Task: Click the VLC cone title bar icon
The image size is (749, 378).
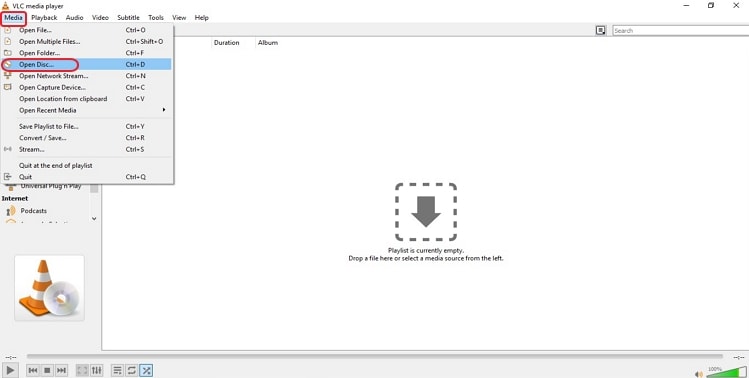Action: coord(6,6)
